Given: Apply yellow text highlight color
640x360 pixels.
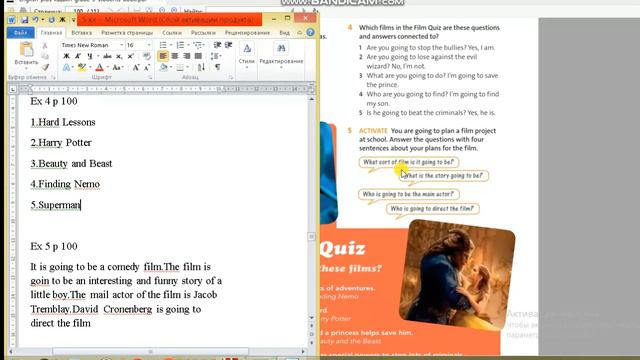Looking at the screenshot, I should click(x=82, y=67).
